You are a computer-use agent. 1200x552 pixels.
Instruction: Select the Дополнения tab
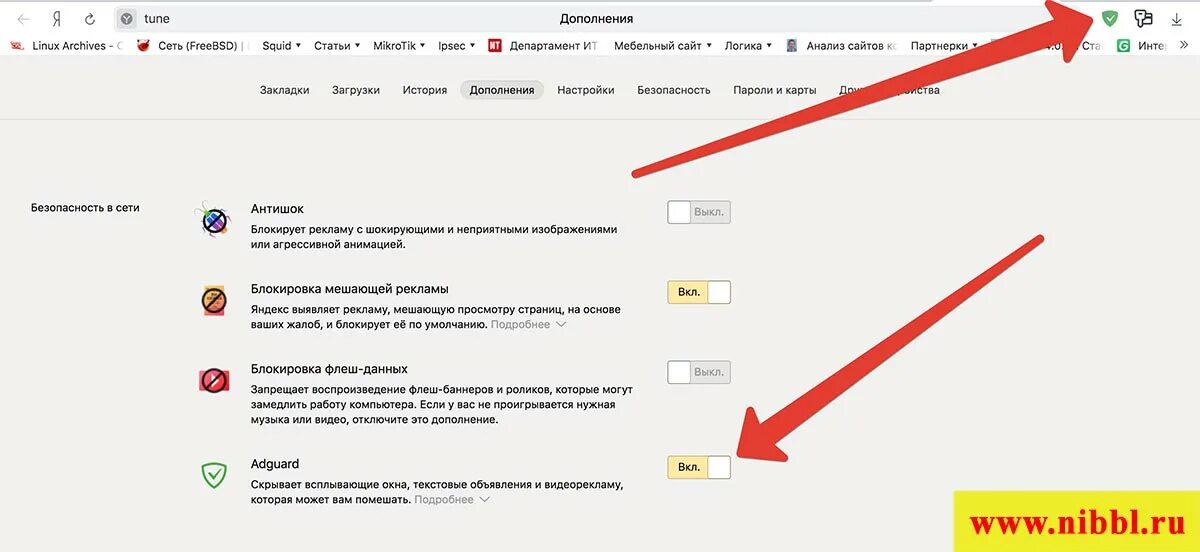[x=502, y=90]
